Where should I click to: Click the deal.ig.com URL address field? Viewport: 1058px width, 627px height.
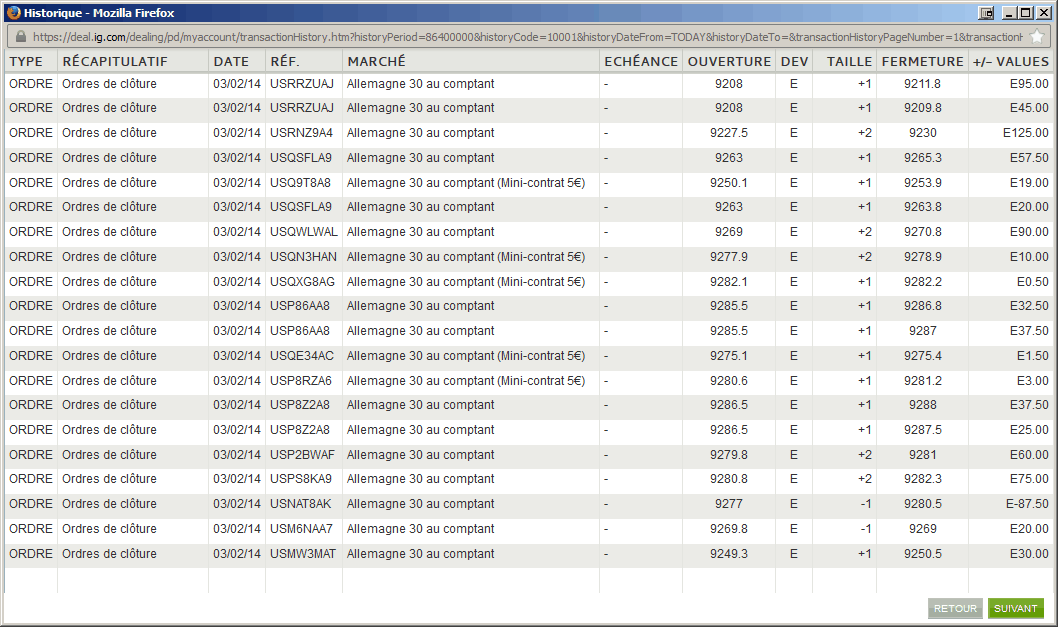coord(527,37)
